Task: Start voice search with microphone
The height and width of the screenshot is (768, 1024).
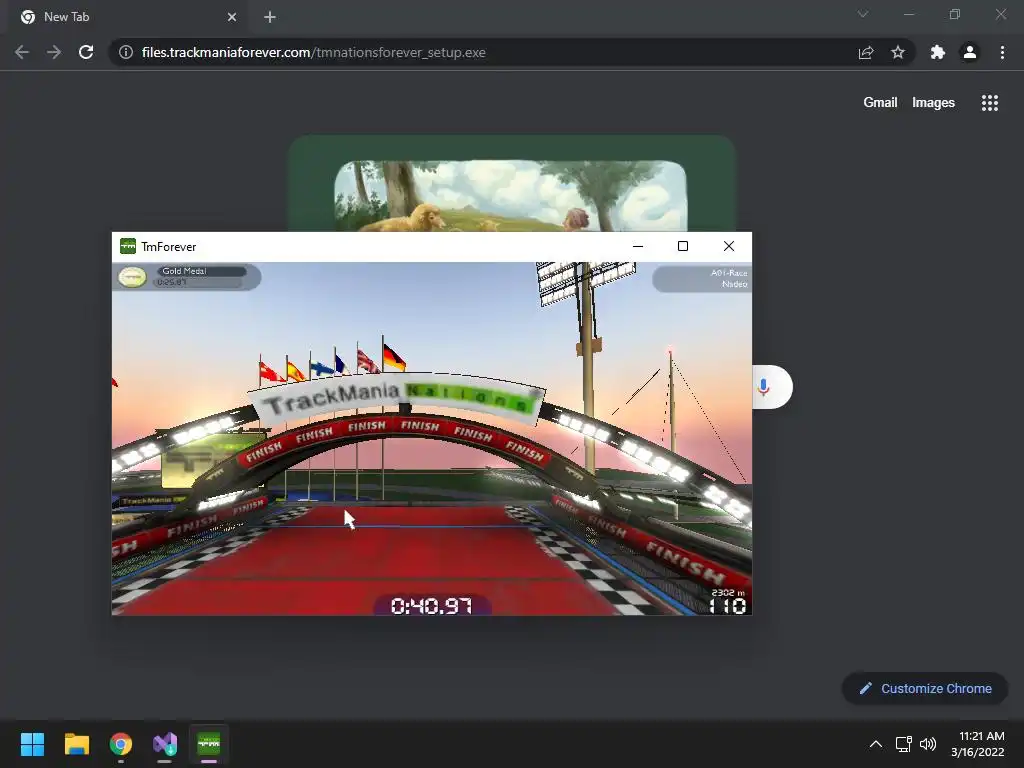Action: (x=763, y=387)
